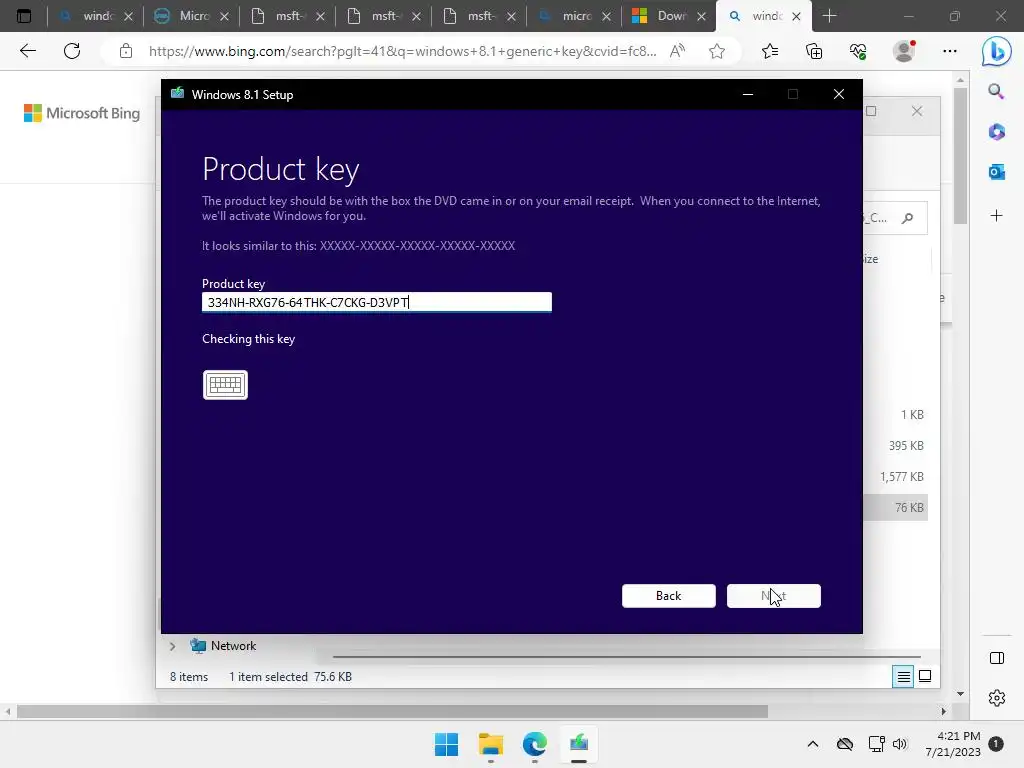Open the on-screen keyboard icon in Setup
1024x768 pixels.
225,385
